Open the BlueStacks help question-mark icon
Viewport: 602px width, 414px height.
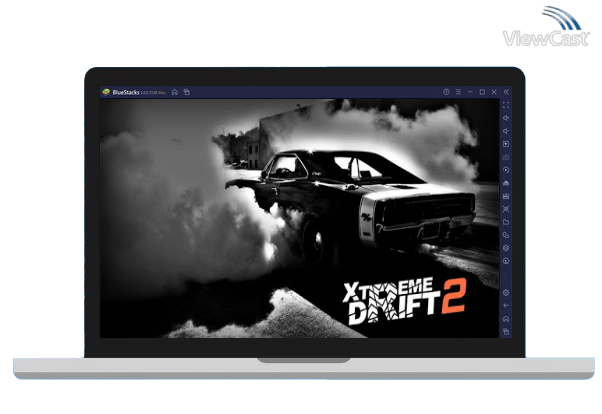[446, 92]
